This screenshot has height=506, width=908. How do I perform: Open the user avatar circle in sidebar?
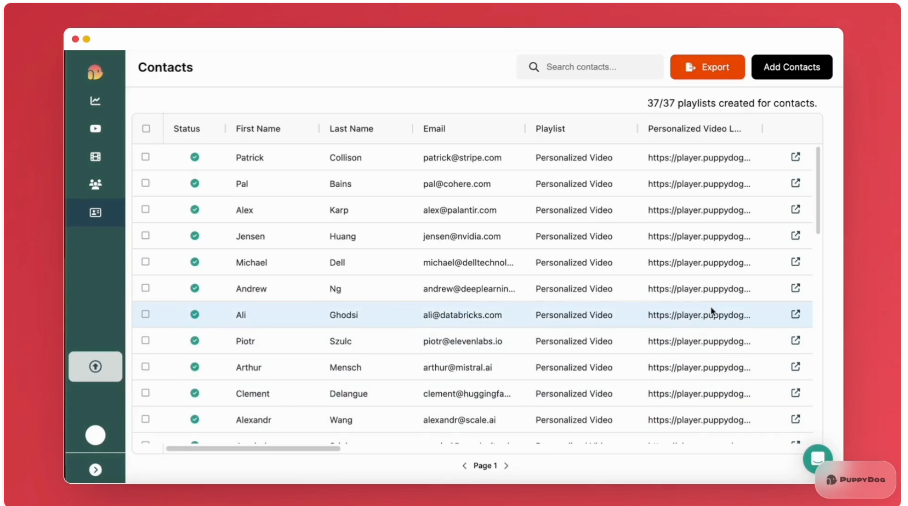tap(95, 435)
